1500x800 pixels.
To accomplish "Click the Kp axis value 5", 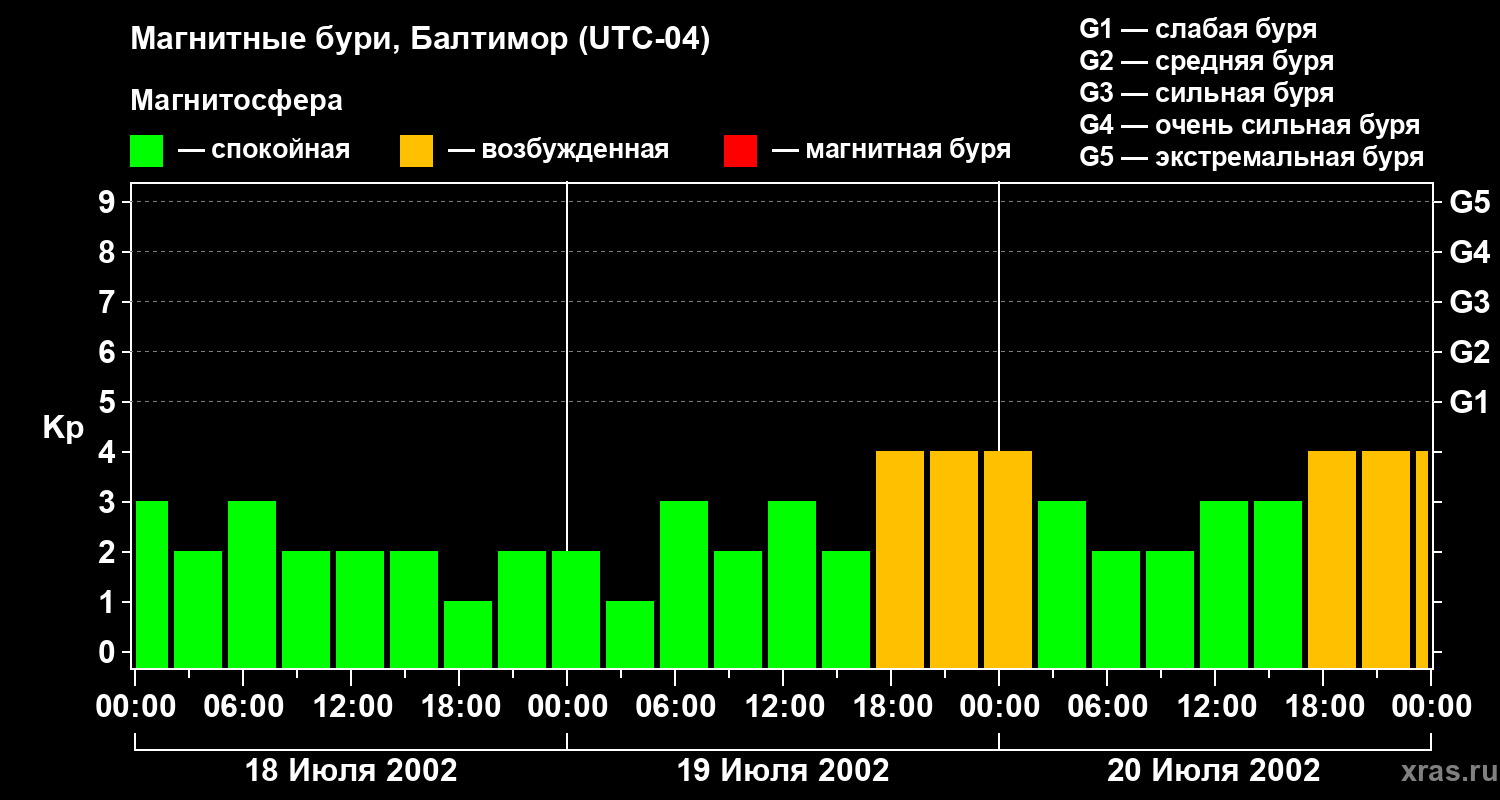I will click(108, 402).
